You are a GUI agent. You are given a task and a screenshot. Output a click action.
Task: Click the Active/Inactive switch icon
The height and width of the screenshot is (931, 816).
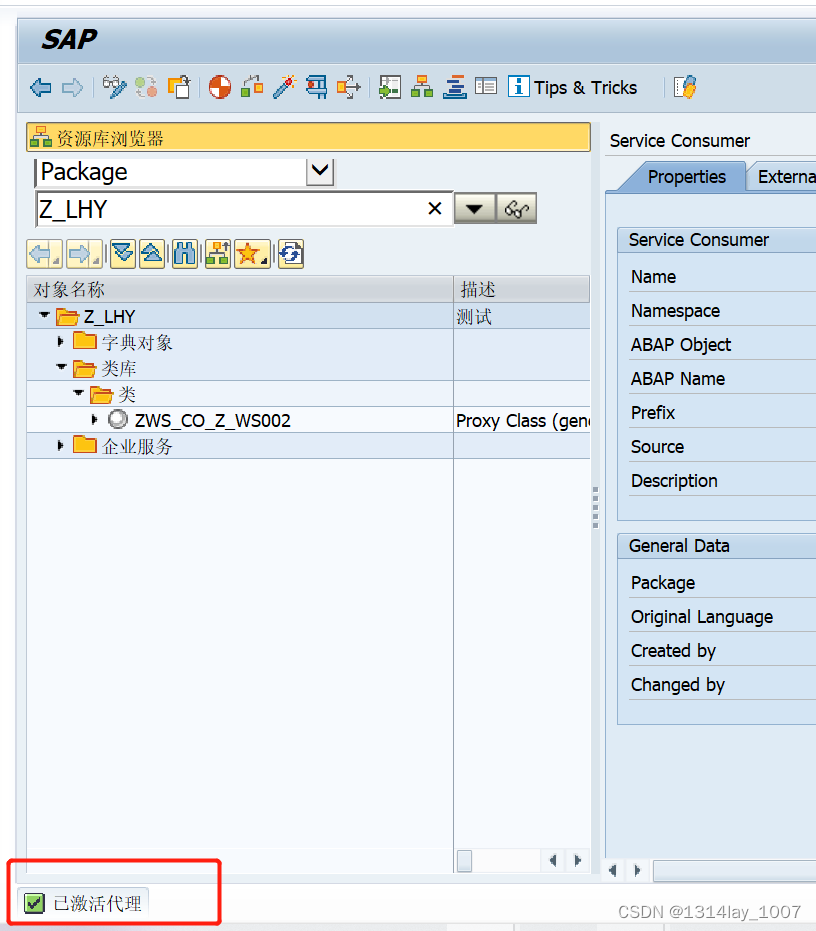coord(146,87)
